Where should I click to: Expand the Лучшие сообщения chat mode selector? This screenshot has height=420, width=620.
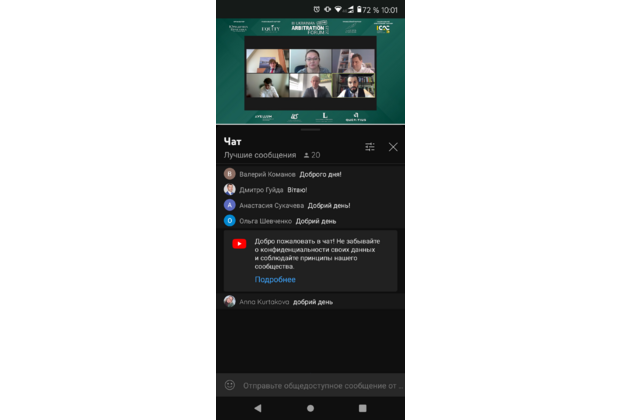pyautogui.click(x=260, y=155)
